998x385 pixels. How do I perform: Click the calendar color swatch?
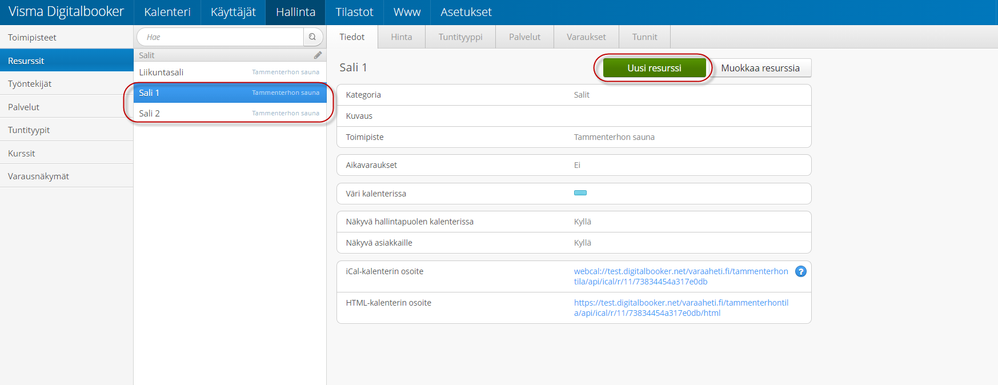click(580, 192)
